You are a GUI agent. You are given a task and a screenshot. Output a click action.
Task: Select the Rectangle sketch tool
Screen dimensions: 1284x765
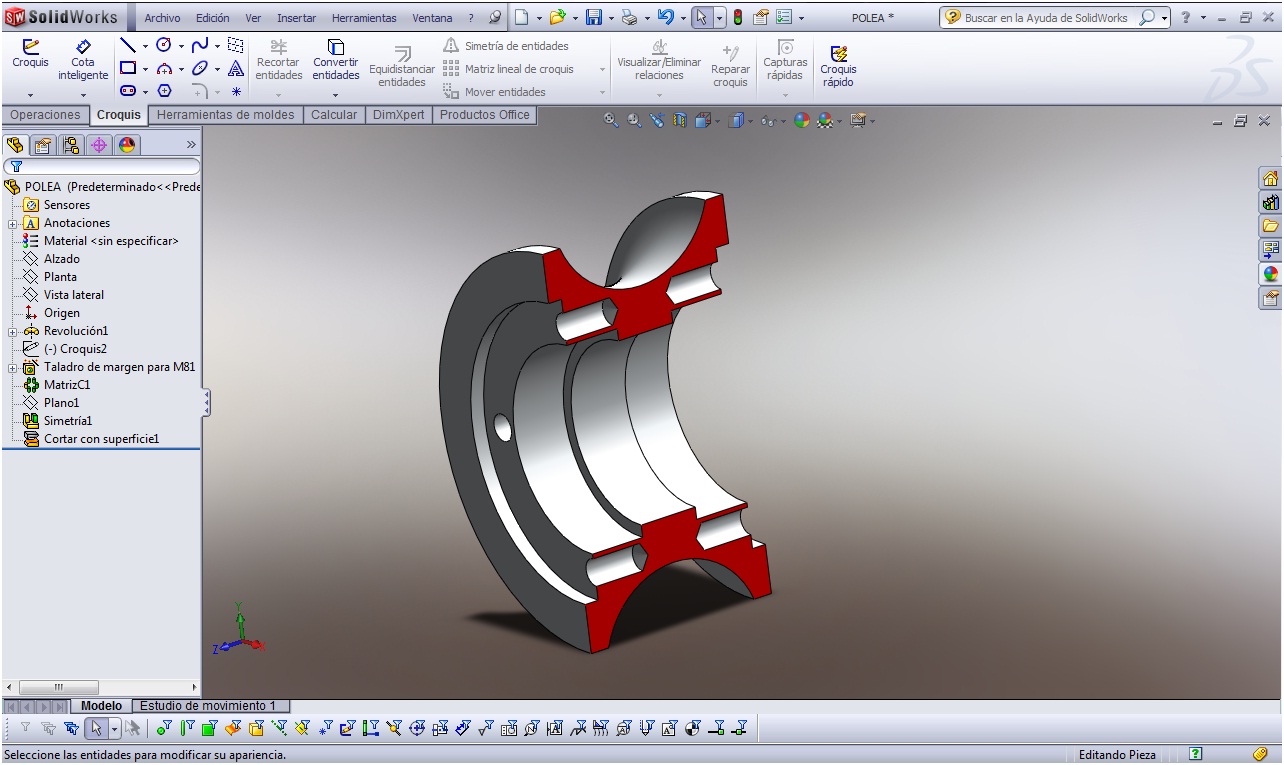click(x=128, y=68)
